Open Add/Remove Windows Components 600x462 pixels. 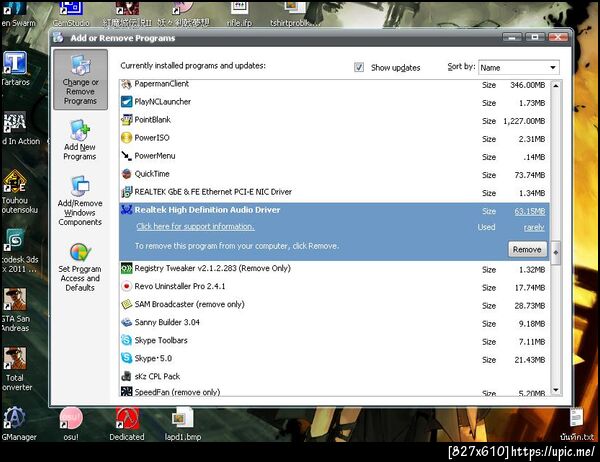(x=80, y=201)
